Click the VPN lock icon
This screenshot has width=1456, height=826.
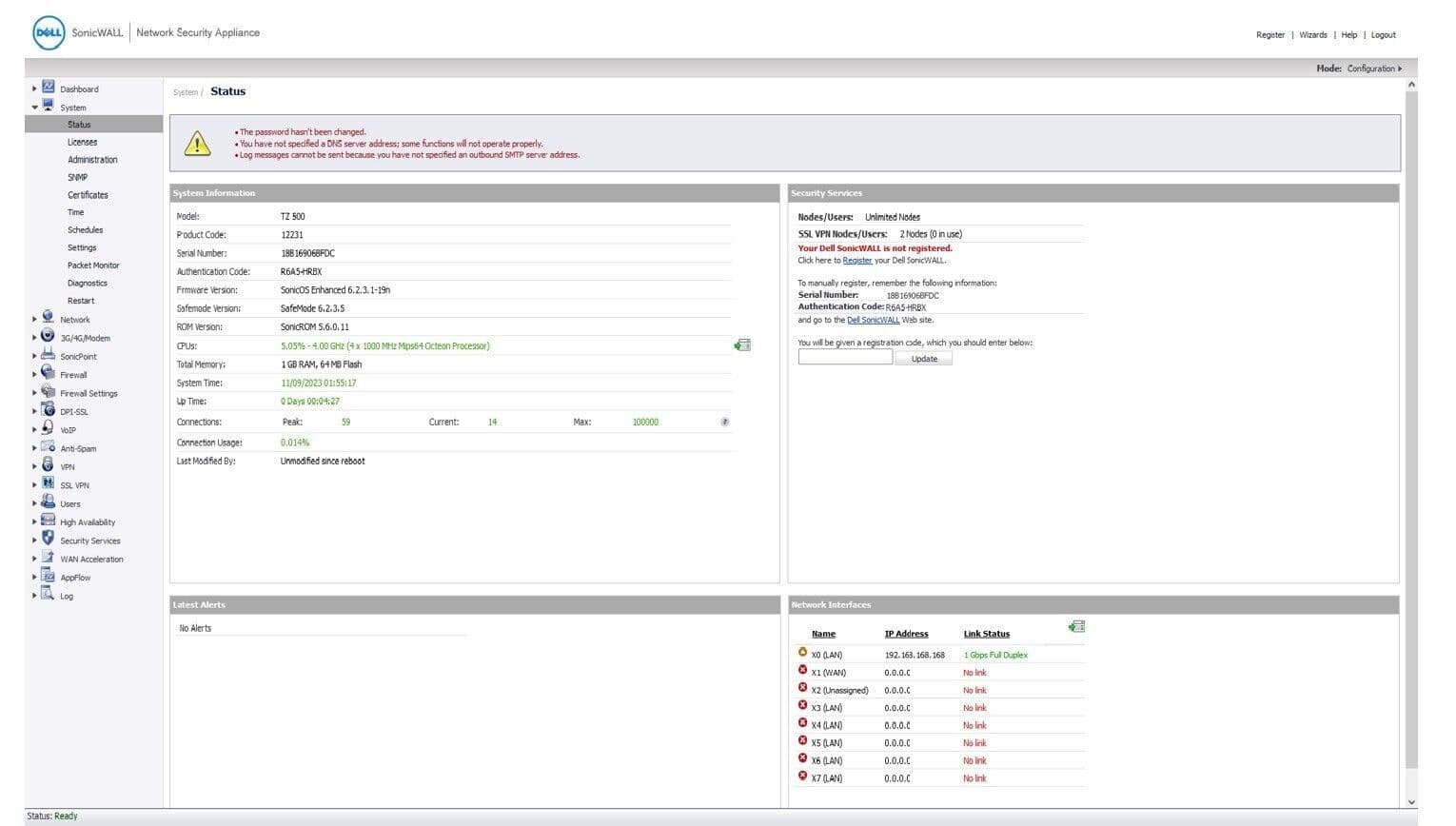click(x=49, y=466)
